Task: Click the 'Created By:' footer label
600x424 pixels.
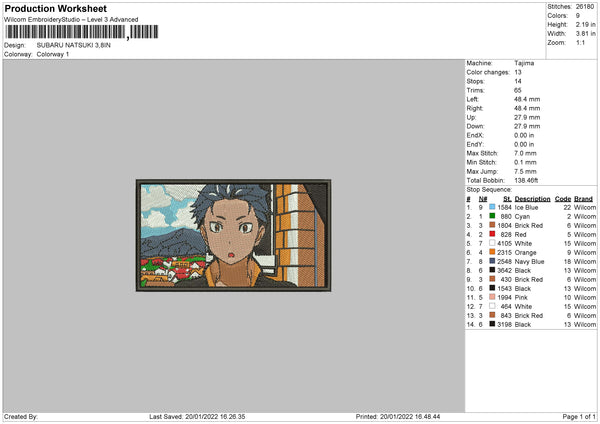Action: [21, 417]
